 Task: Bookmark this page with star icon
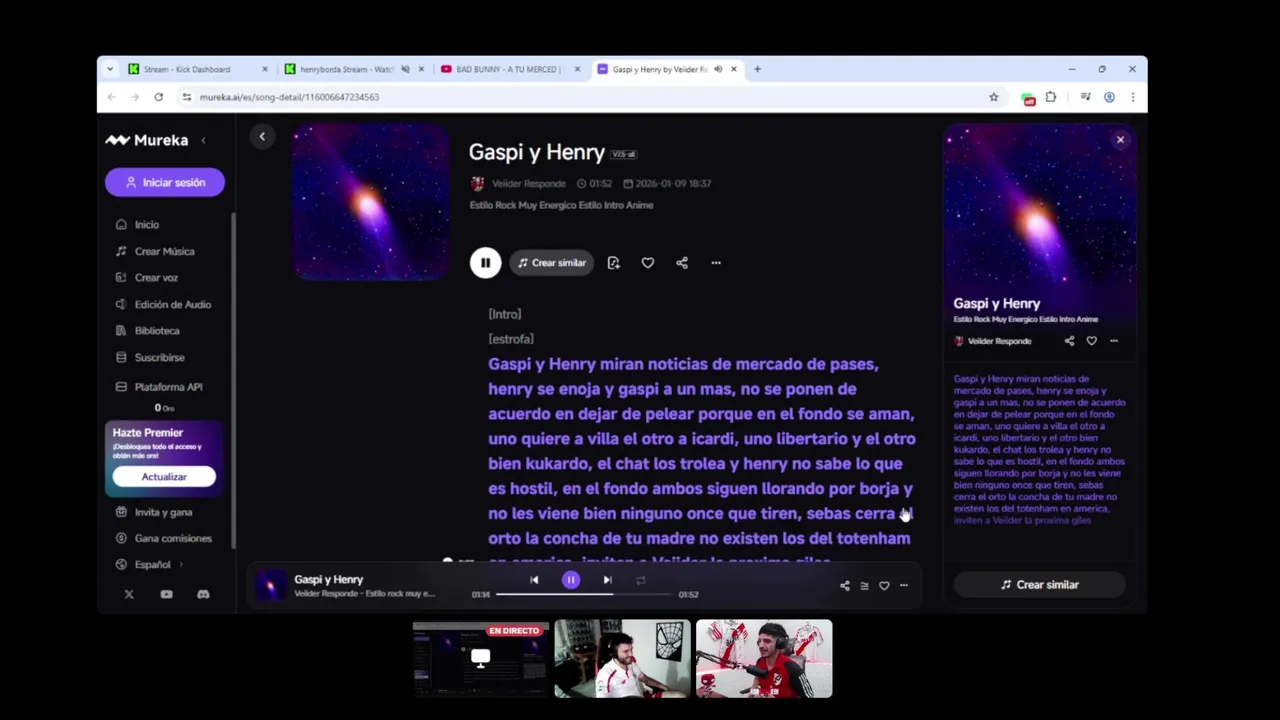[x=993, y=97]
